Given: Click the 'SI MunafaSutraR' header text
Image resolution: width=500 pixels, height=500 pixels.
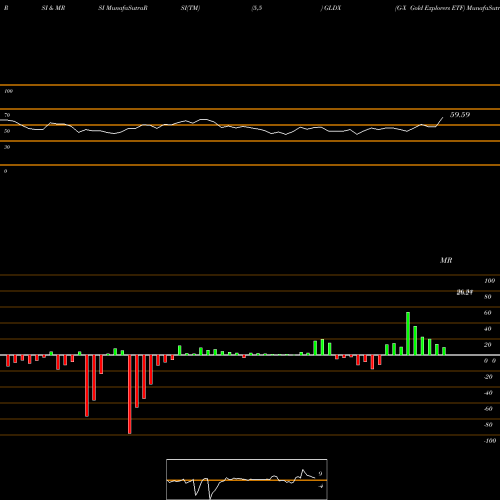Looking at the screenshot, I should coord(123,8).
